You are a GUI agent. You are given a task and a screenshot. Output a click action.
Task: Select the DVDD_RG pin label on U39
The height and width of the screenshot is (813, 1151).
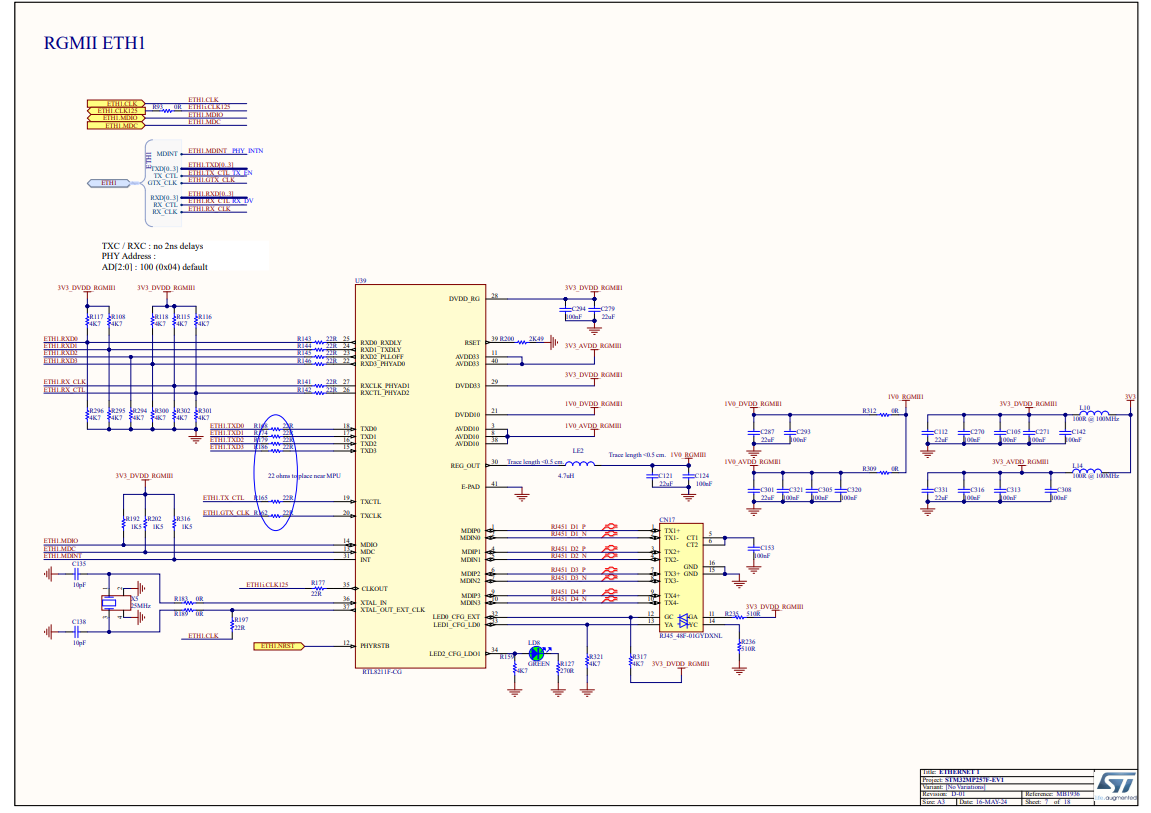coord(464,299)
